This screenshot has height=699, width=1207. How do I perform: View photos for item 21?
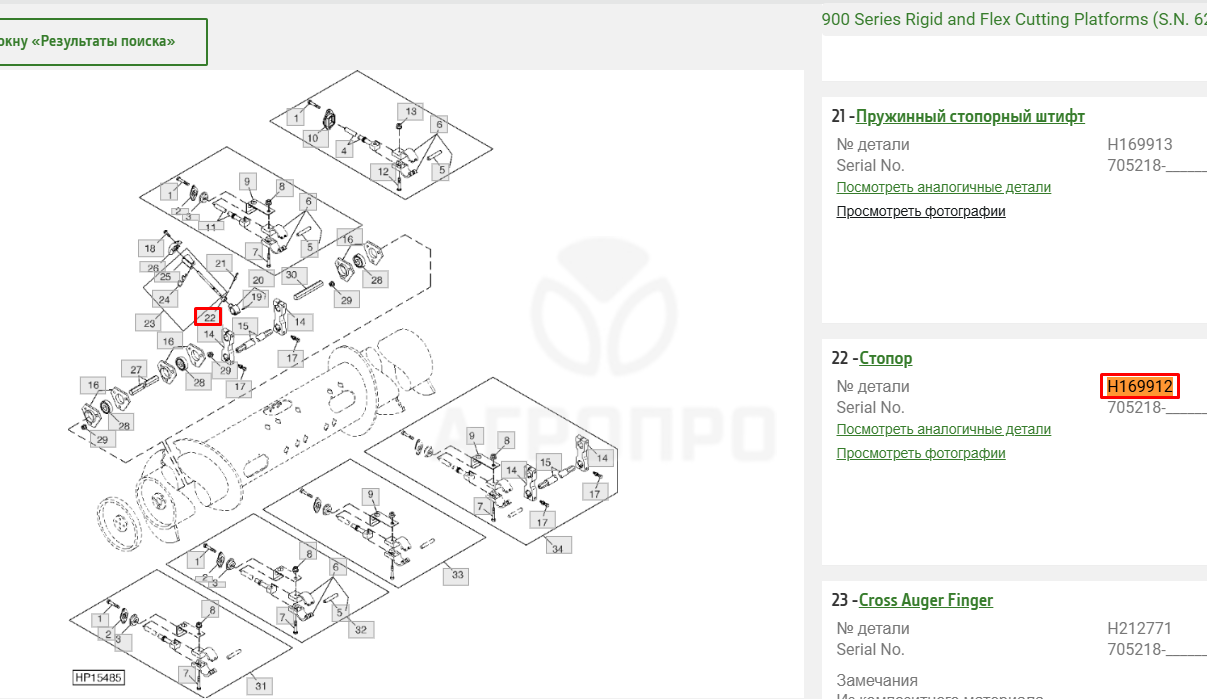click(921, 211)
